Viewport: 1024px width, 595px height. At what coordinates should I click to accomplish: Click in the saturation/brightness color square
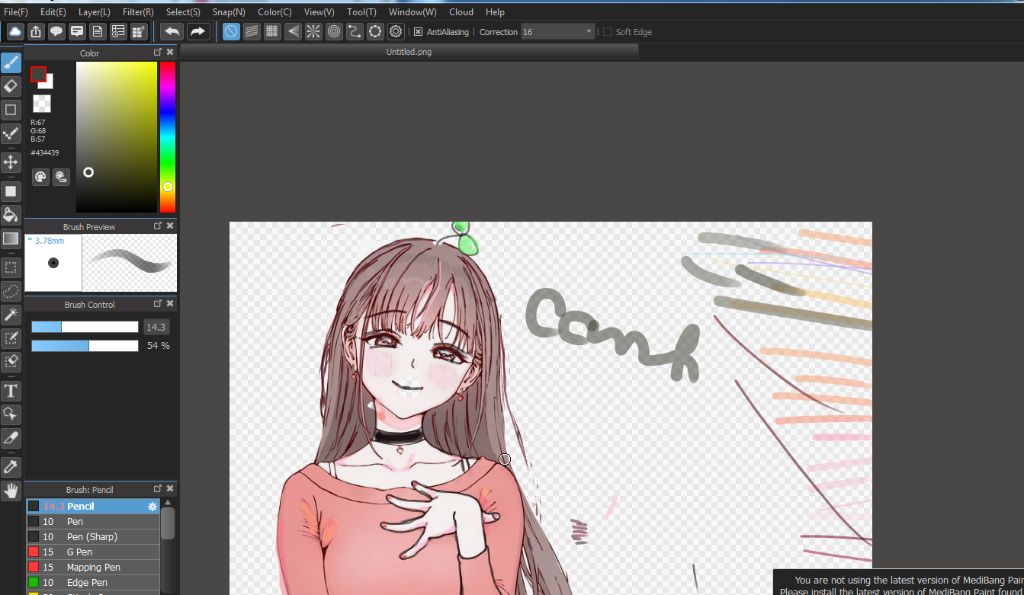point(116,137)
